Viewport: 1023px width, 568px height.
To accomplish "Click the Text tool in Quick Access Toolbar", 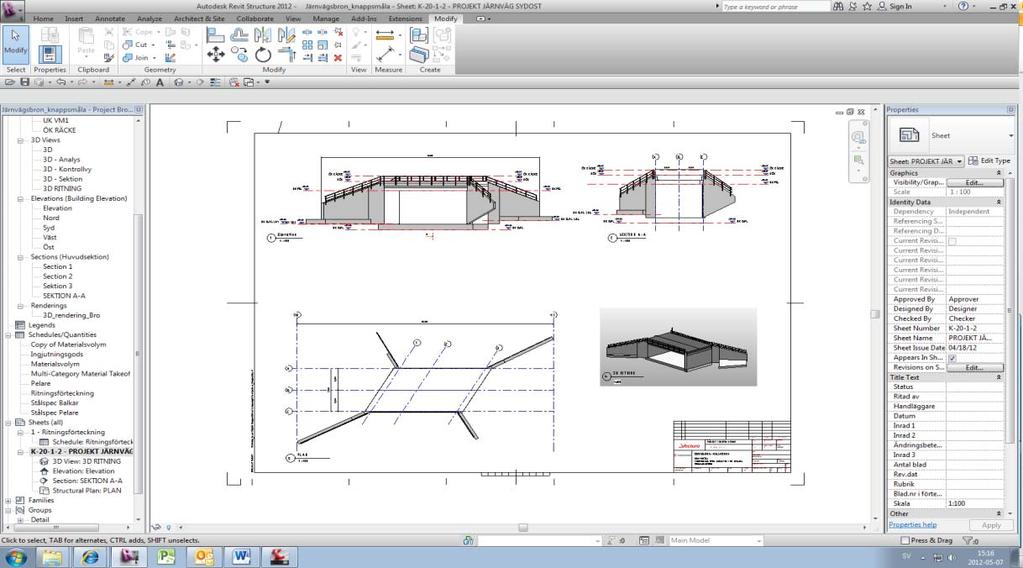I will click(x=160, y=82).
